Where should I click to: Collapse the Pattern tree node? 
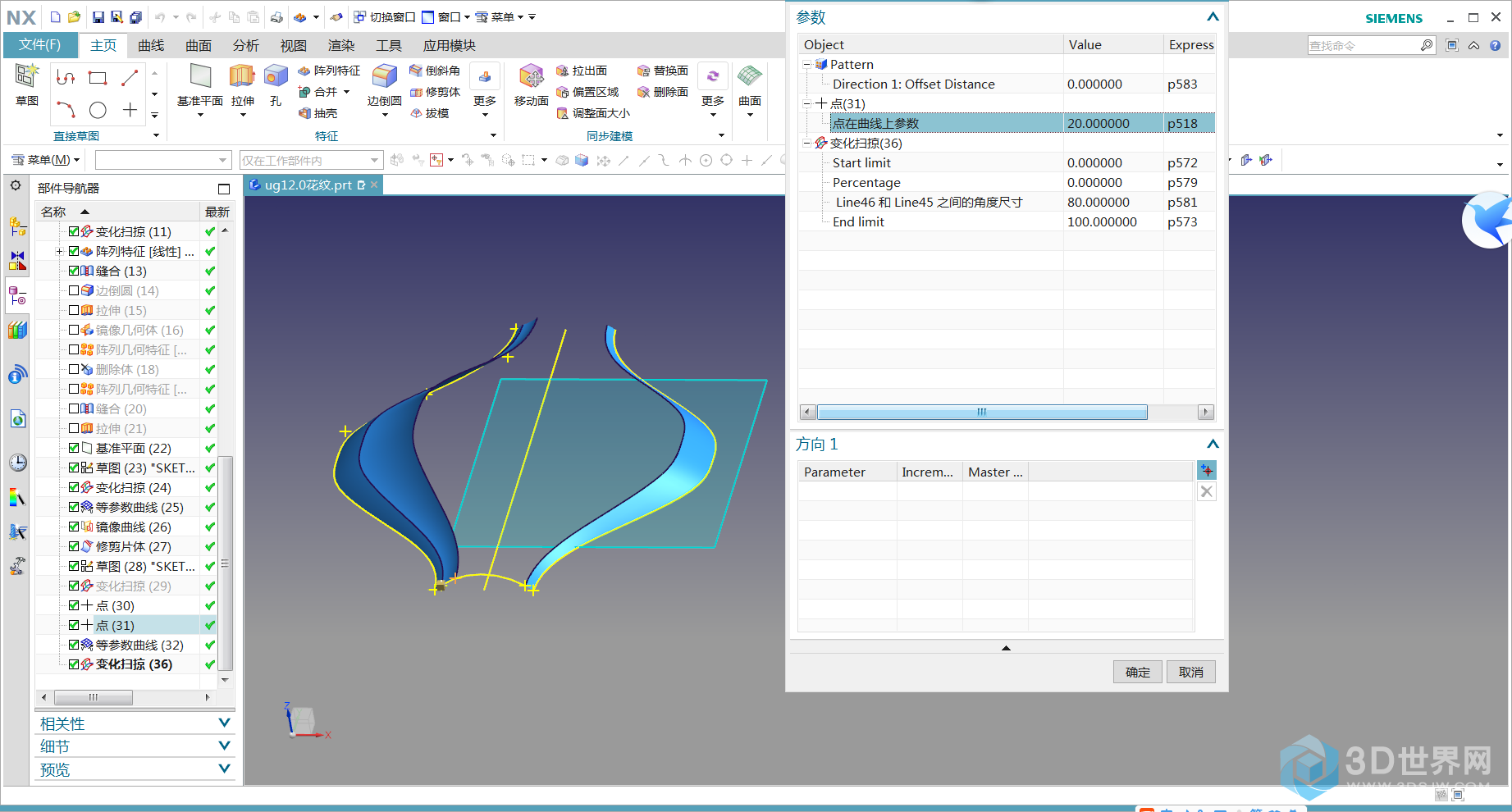pos(807,64)
